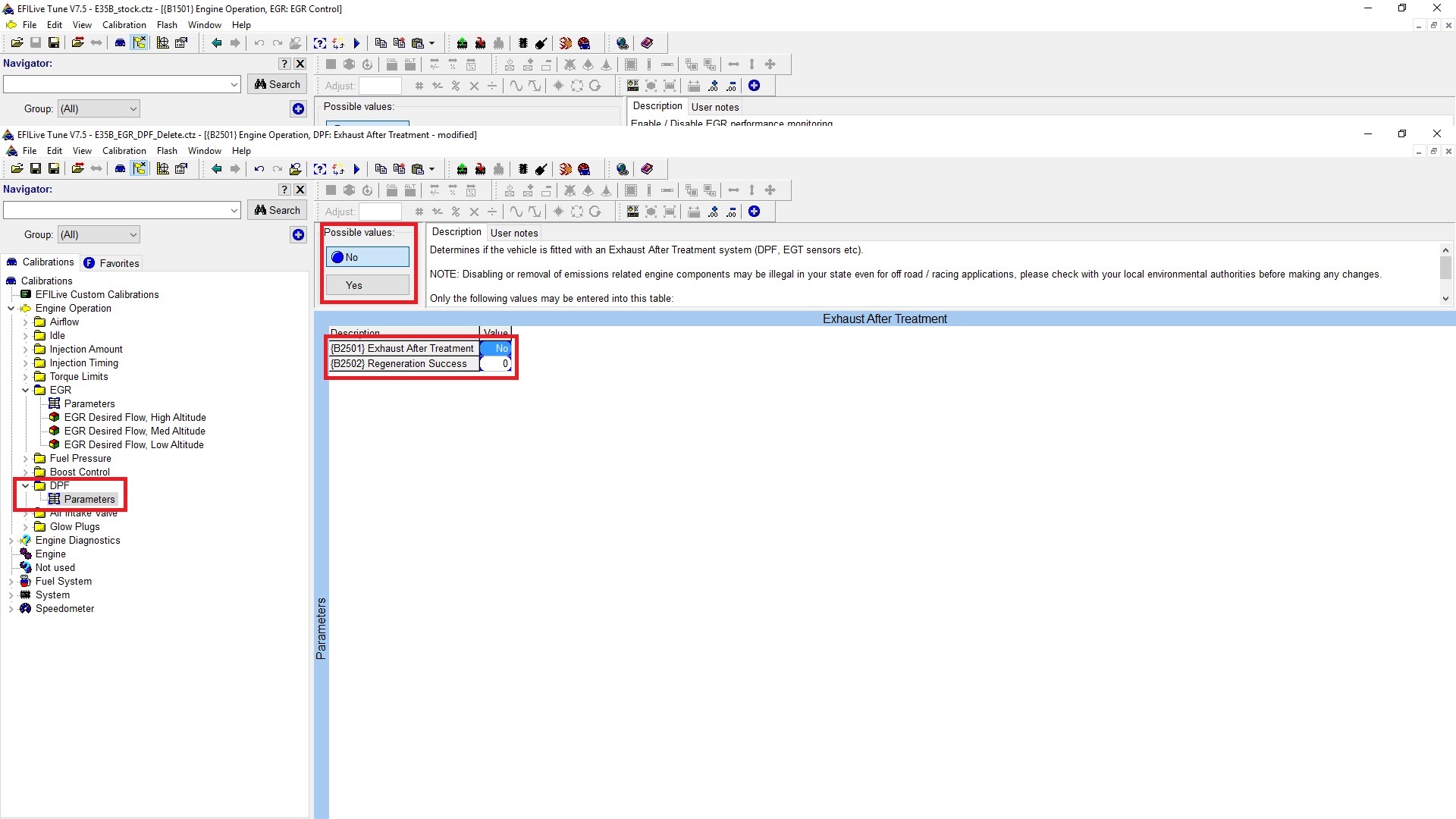This screenshot has height=819, width=1456.
Task: Open the Favorites tab in navigator
Action: tap(111, 263)
